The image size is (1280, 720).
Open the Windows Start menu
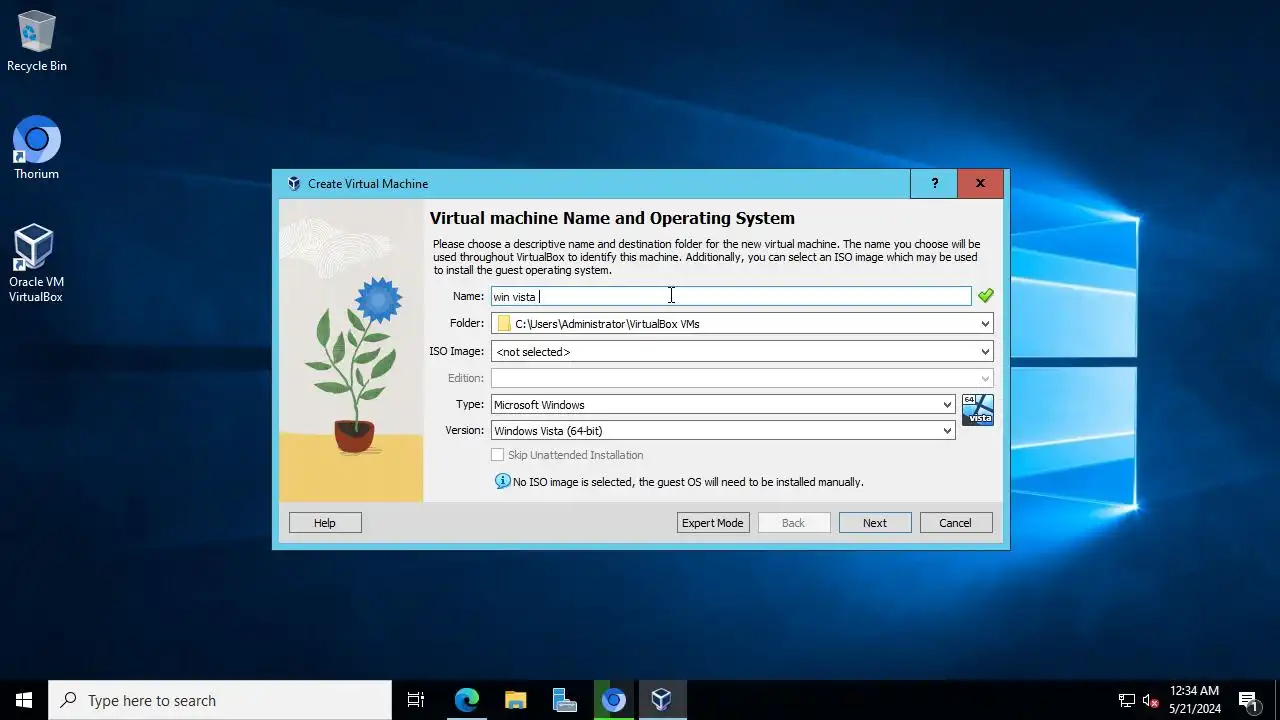pos(24,700)
